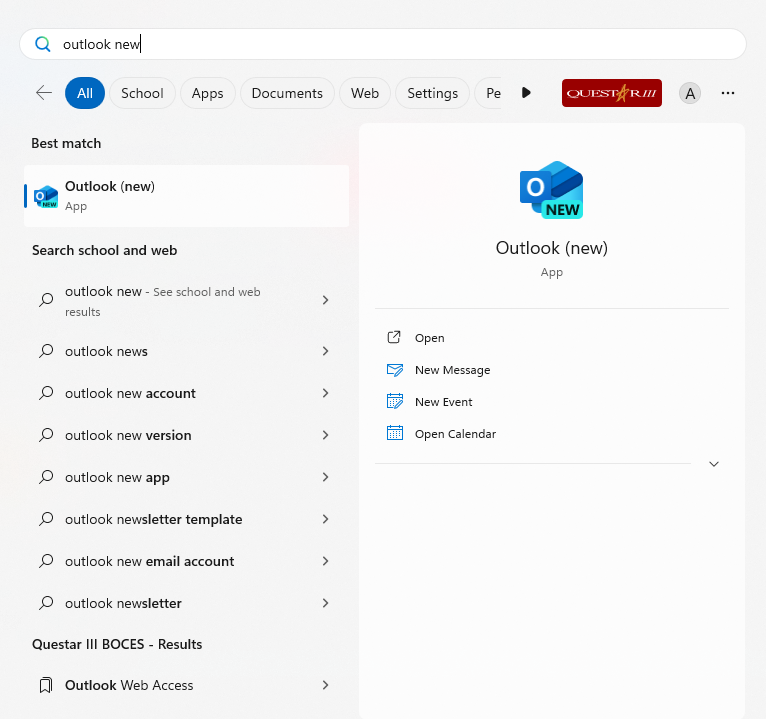
Task: Click search icon beside last outlook newsletter suggestion
Action: click(46, 603)
